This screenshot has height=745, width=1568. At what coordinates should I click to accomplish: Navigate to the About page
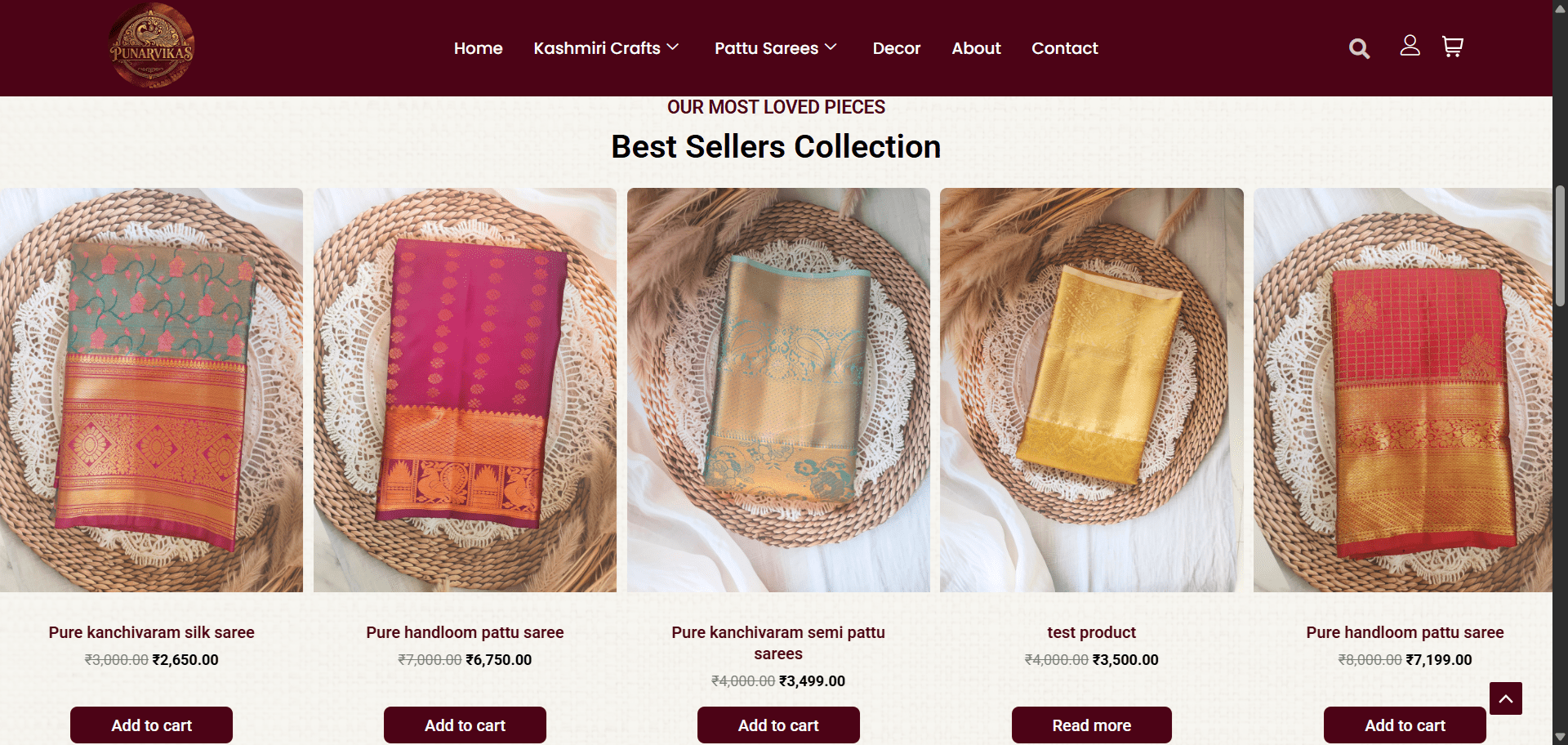[x=976, y=48]
